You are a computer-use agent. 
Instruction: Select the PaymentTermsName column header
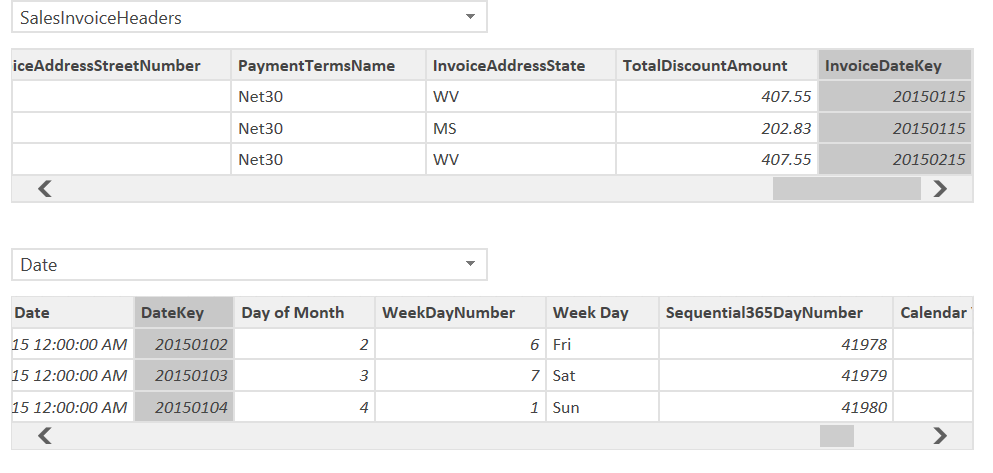[x=327, y=66]
